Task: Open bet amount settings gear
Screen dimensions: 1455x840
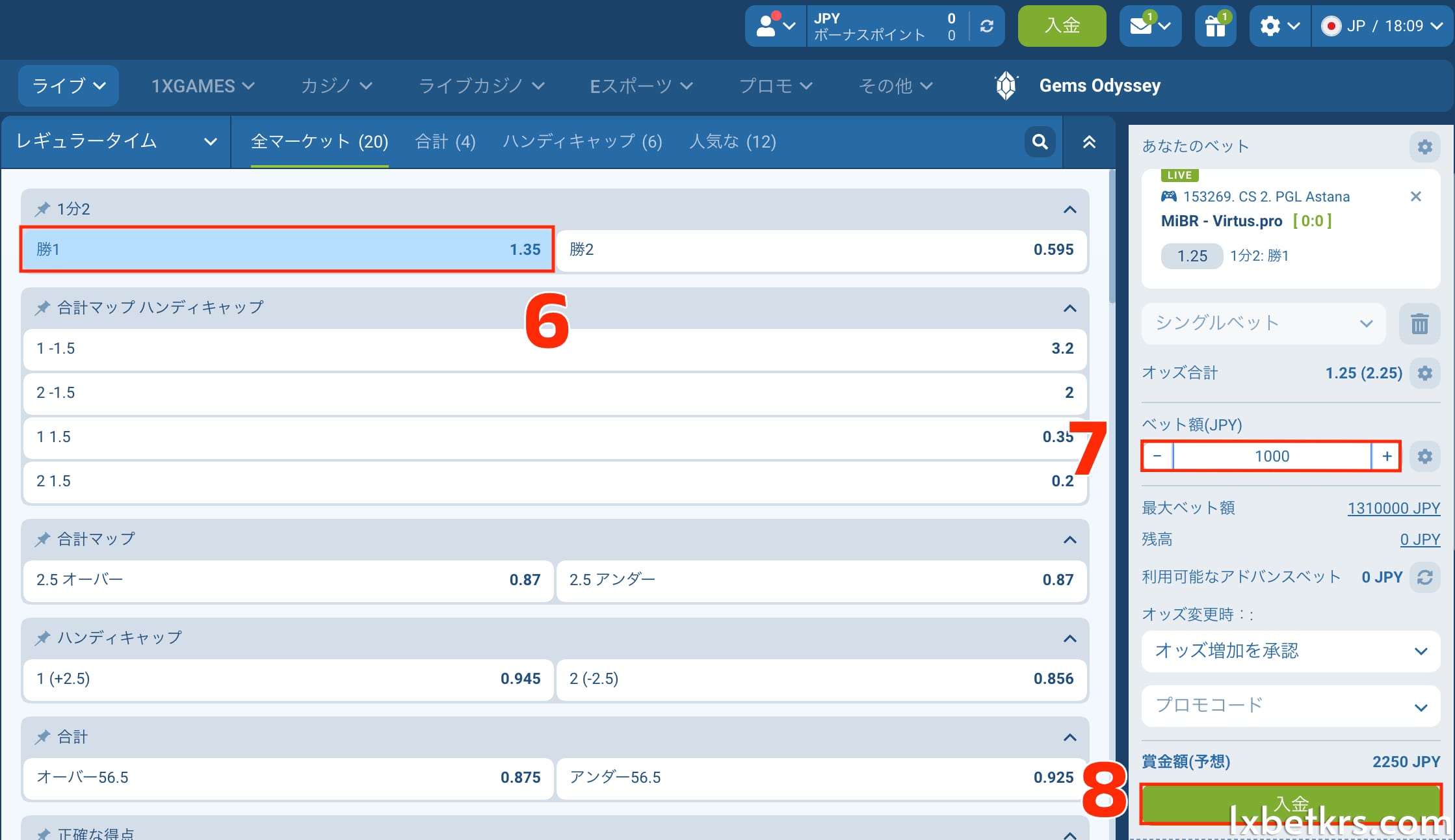Action: (x=1424, y=456)
